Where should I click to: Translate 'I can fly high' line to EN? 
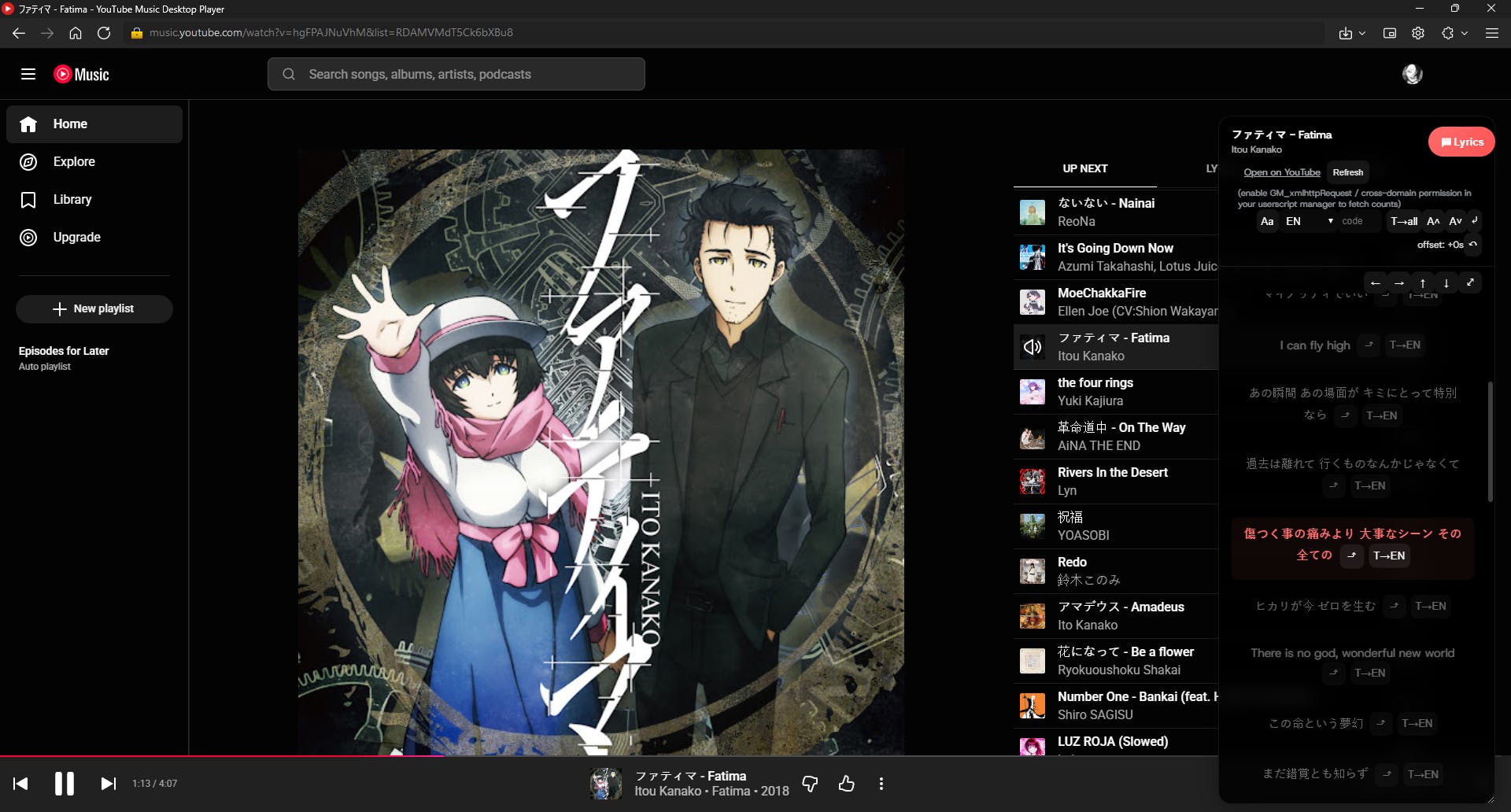tap(1405, 345)
